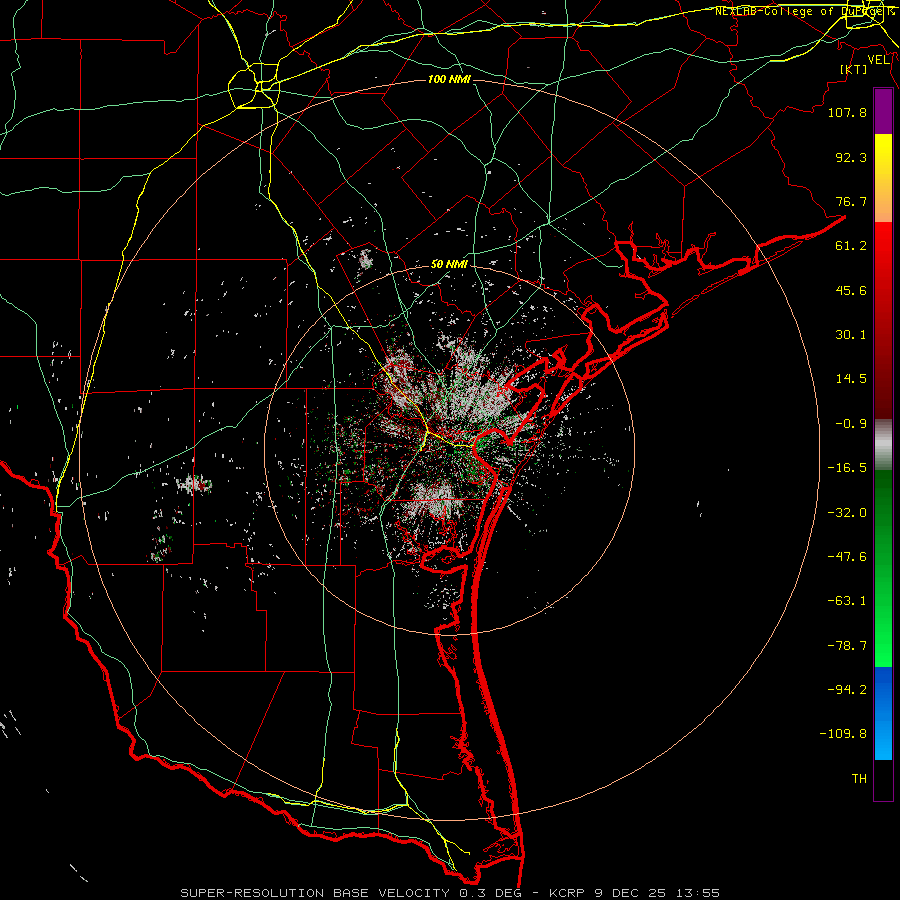900x900 pixels.
Task: Select the -0.9 velocity scale value
Action: [x=851, y=424]
